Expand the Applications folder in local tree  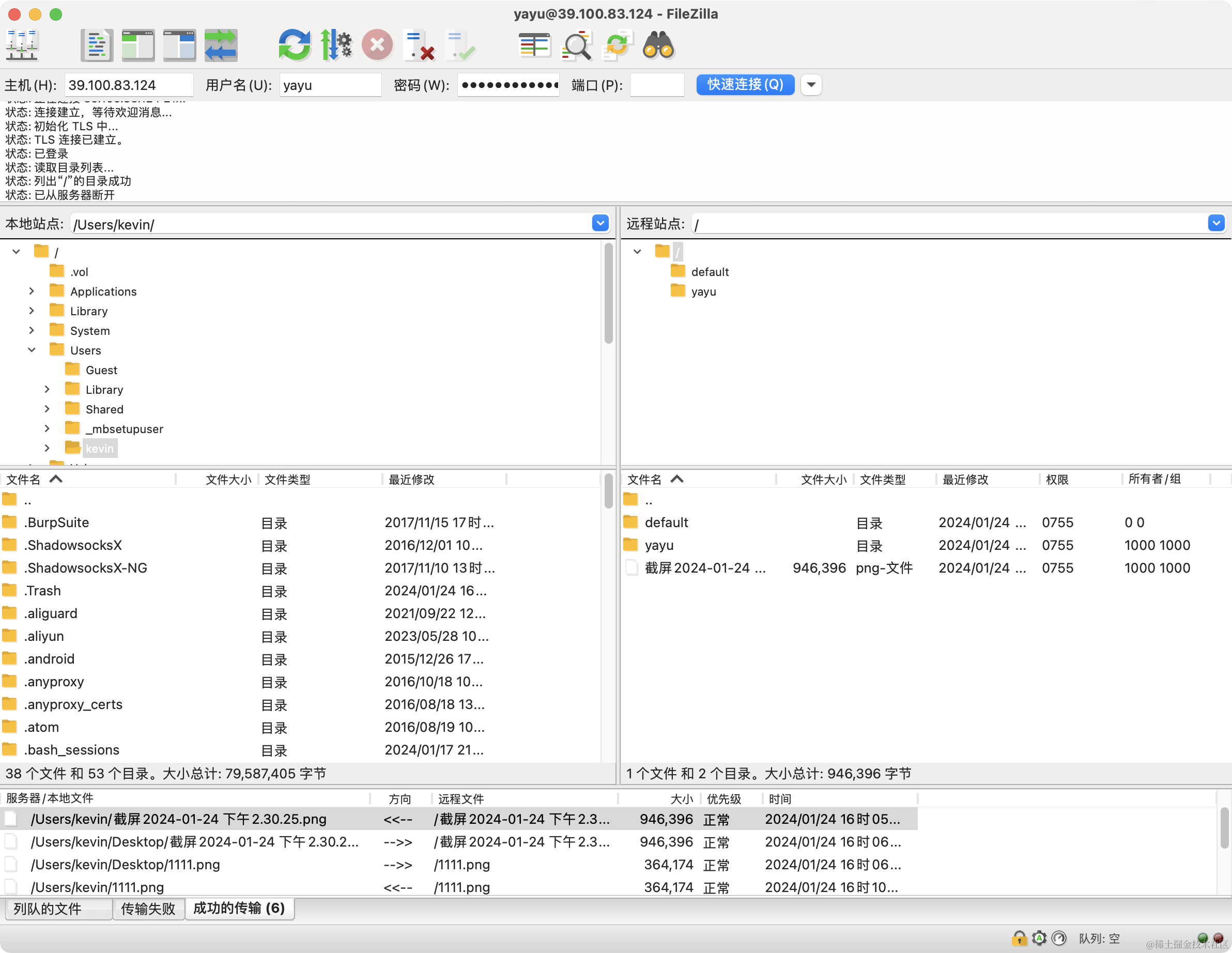32,291
